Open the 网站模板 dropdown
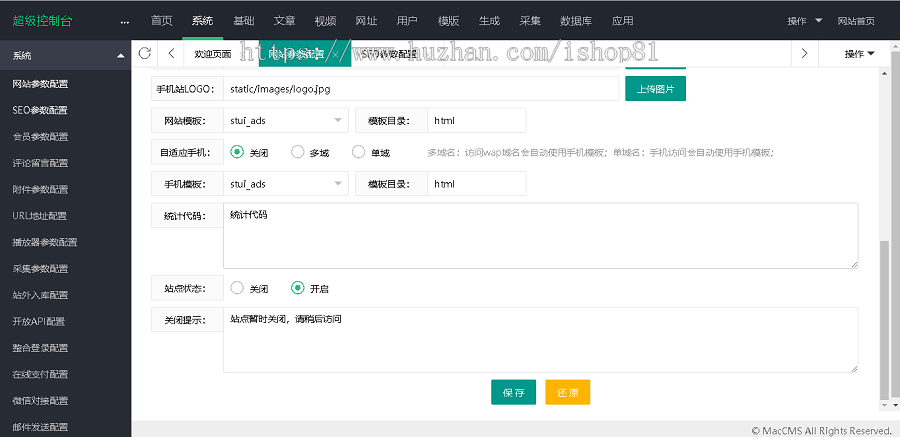This screenshot has width=900, height=437. [286, 121]
